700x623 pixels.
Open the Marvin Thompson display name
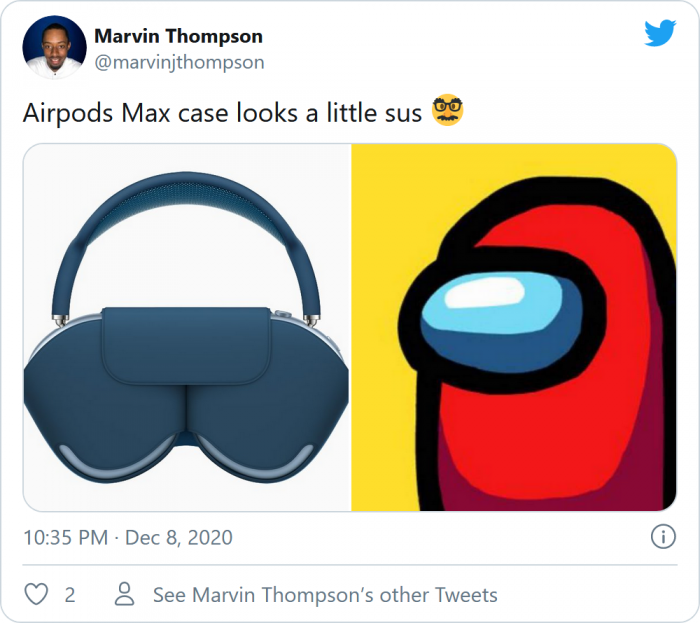click(179, 36)
